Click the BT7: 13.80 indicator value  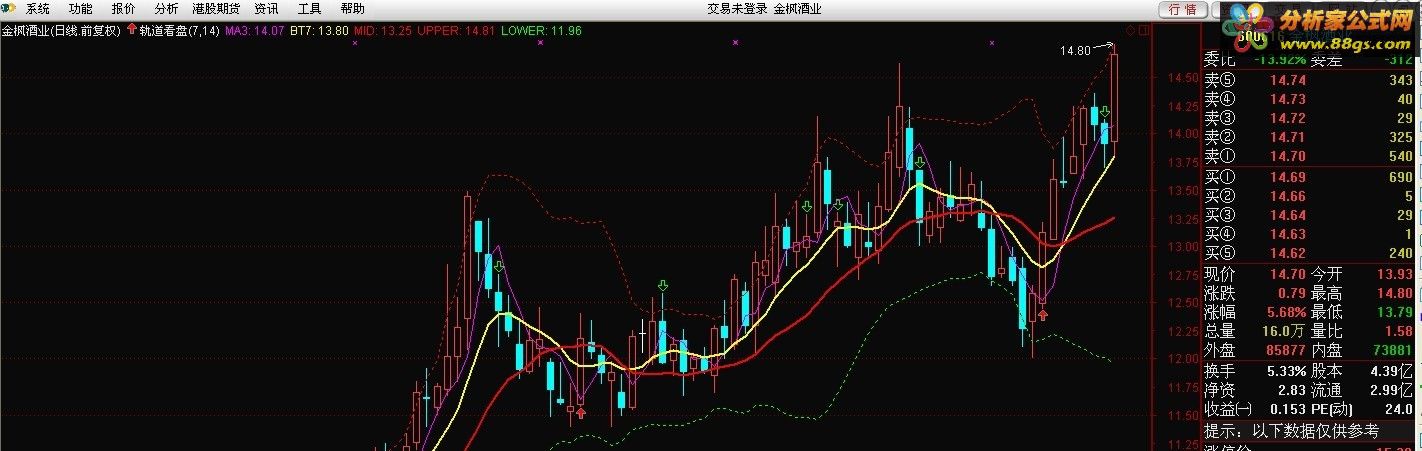pyautogui.click(x=319, y=31)
